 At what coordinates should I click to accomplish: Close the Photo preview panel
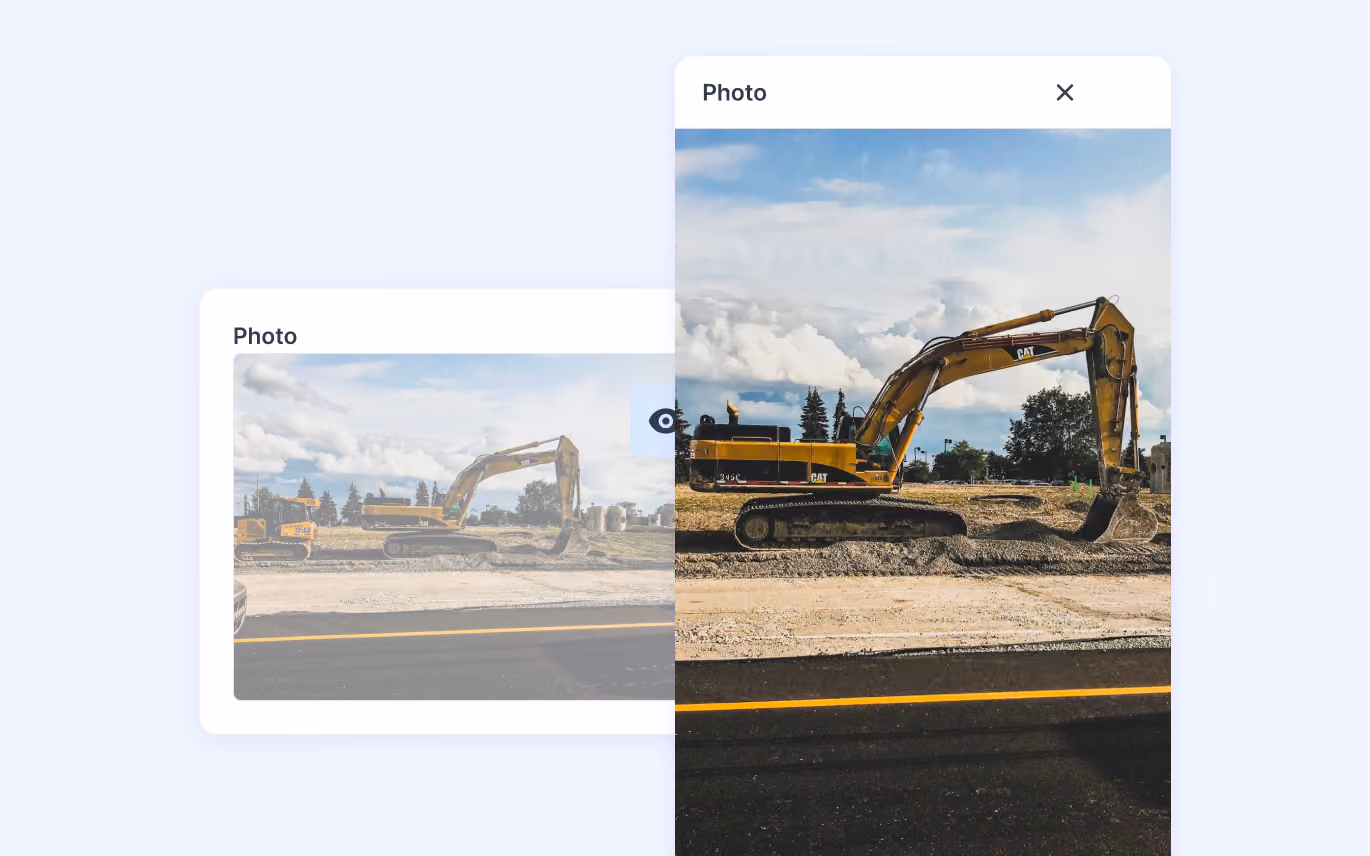coord(1065,93)
